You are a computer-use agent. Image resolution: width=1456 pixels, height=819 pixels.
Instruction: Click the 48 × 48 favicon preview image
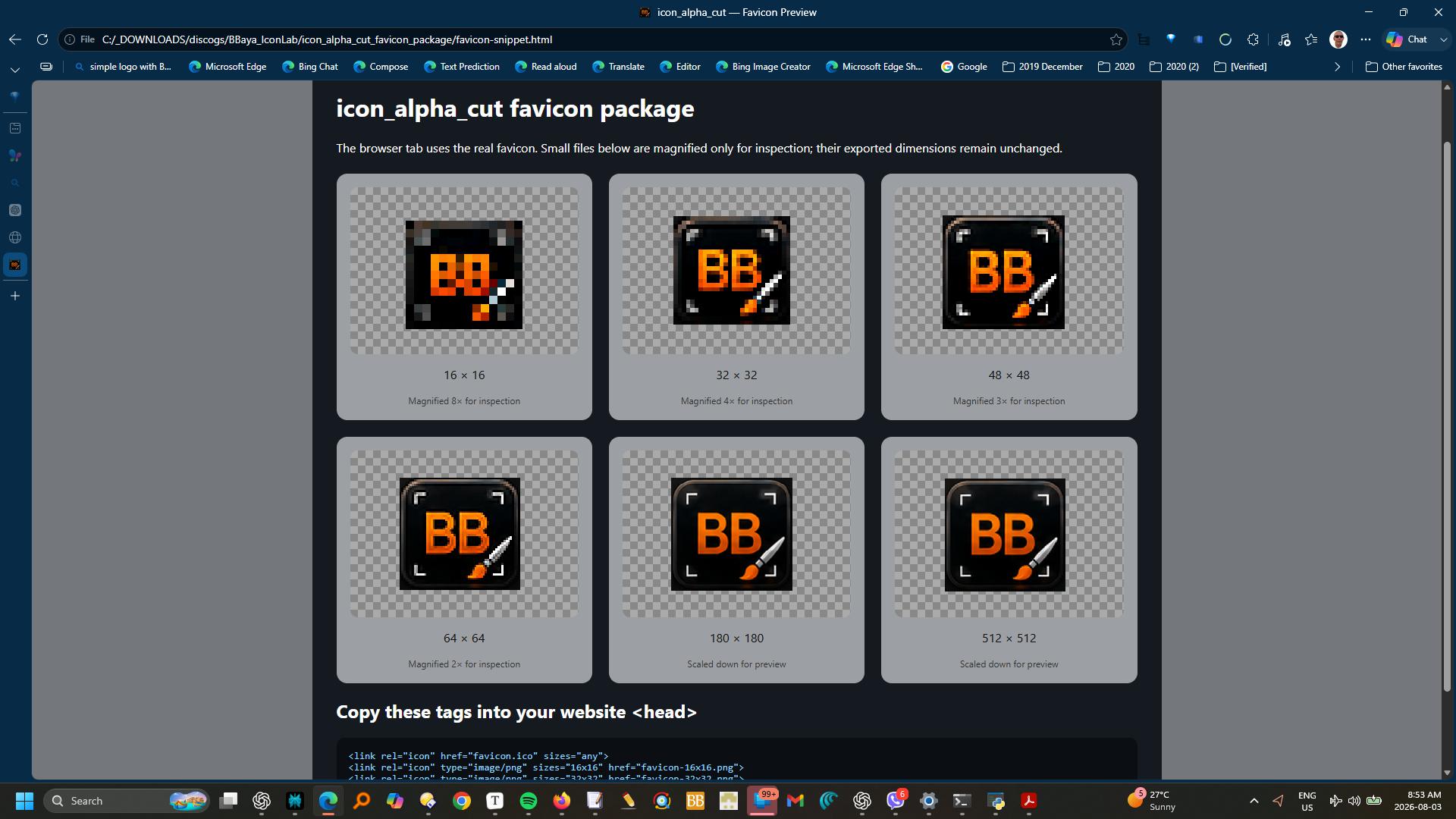coord(1003,272)
